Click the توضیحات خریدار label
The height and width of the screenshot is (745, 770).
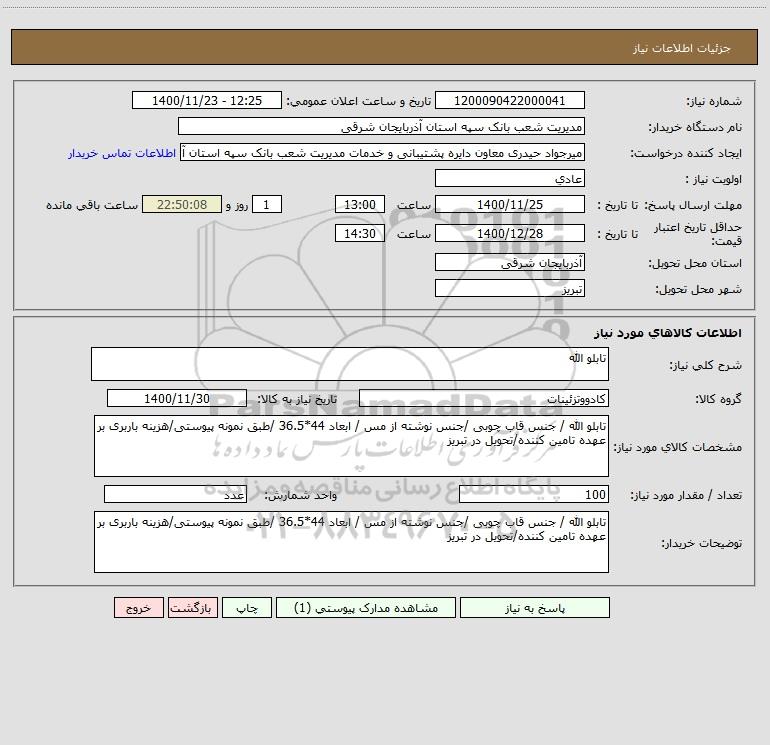point(702,543)
